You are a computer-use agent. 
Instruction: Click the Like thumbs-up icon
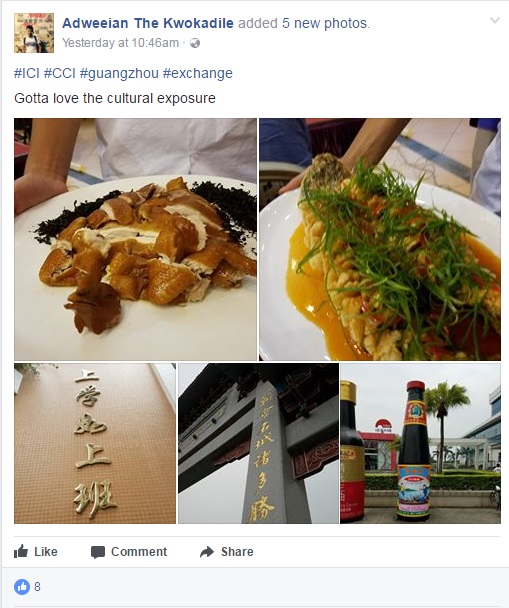[21, 551]
